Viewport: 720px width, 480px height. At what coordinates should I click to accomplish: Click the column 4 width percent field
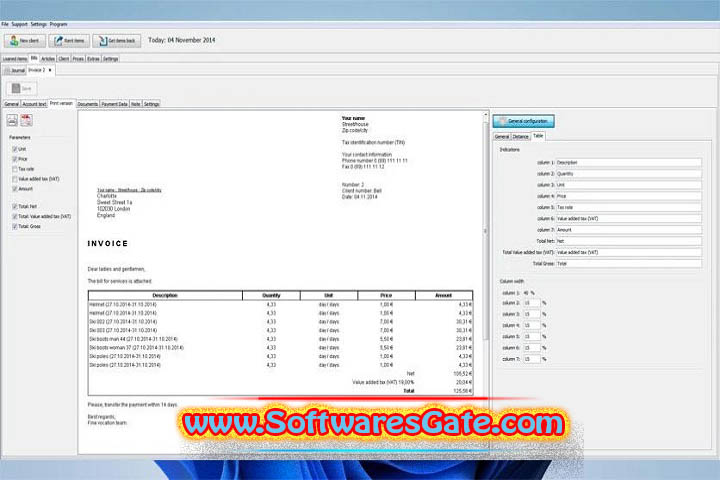tap(531, 326)
